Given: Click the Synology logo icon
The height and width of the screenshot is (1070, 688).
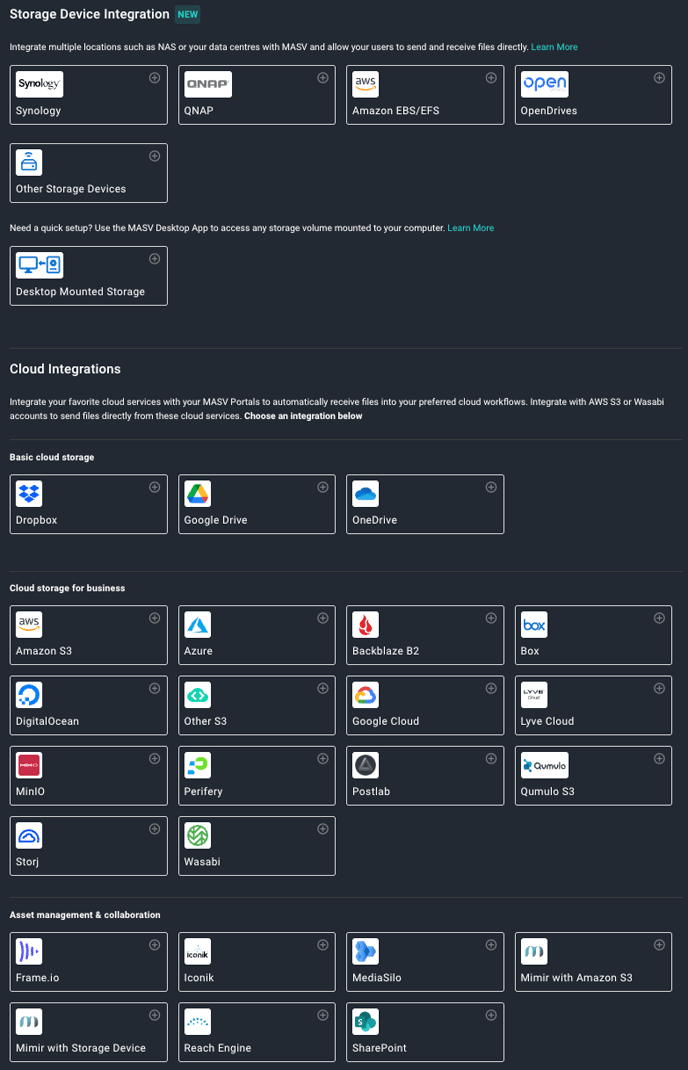Looking at the screenshot, I should 40,85.
